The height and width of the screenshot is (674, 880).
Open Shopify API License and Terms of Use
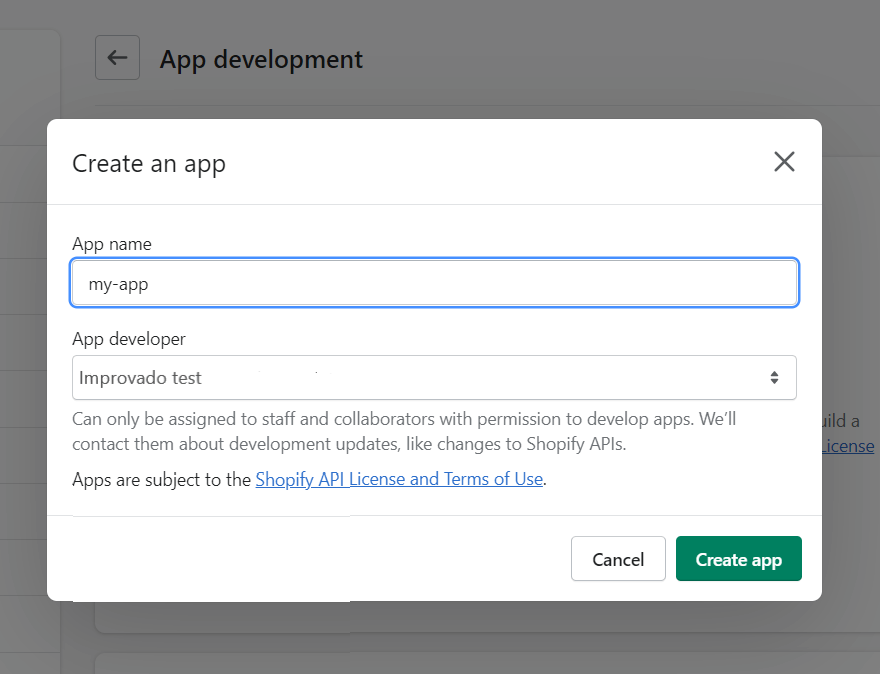[399, 479]
